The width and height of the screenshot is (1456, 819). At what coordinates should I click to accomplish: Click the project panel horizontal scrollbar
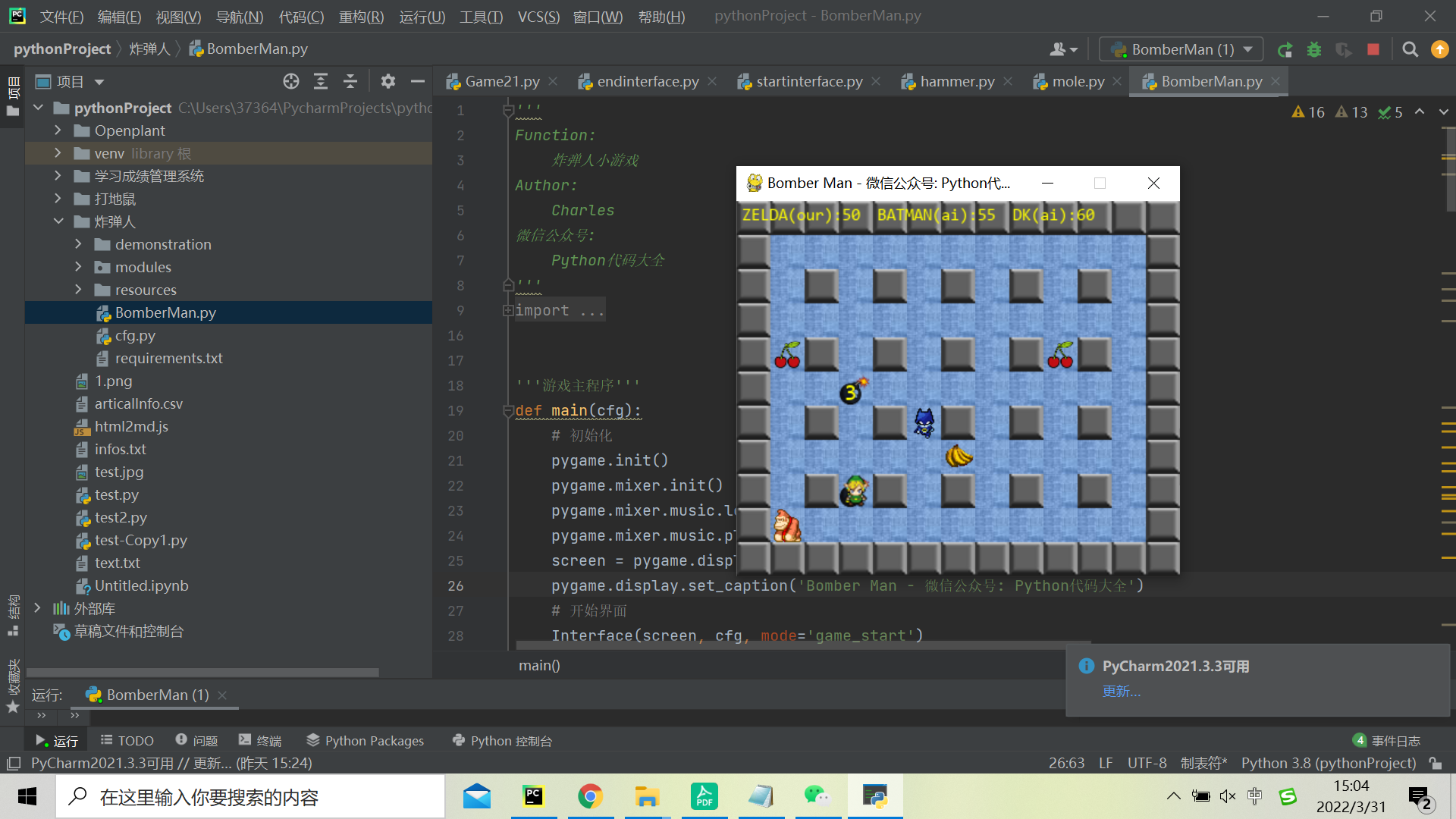tap(202, 673)
